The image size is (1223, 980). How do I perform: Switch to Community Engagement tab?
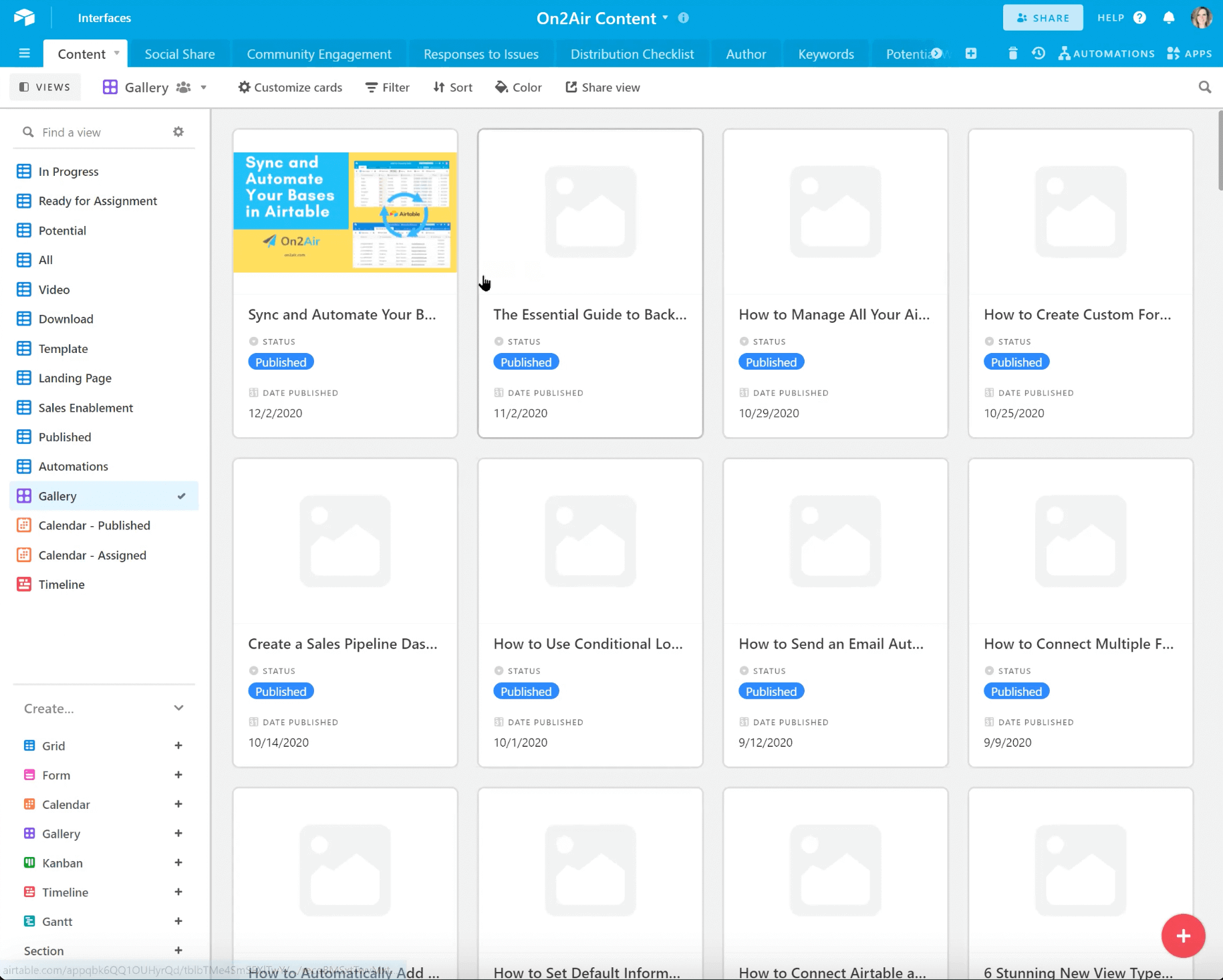click(319, 54)
